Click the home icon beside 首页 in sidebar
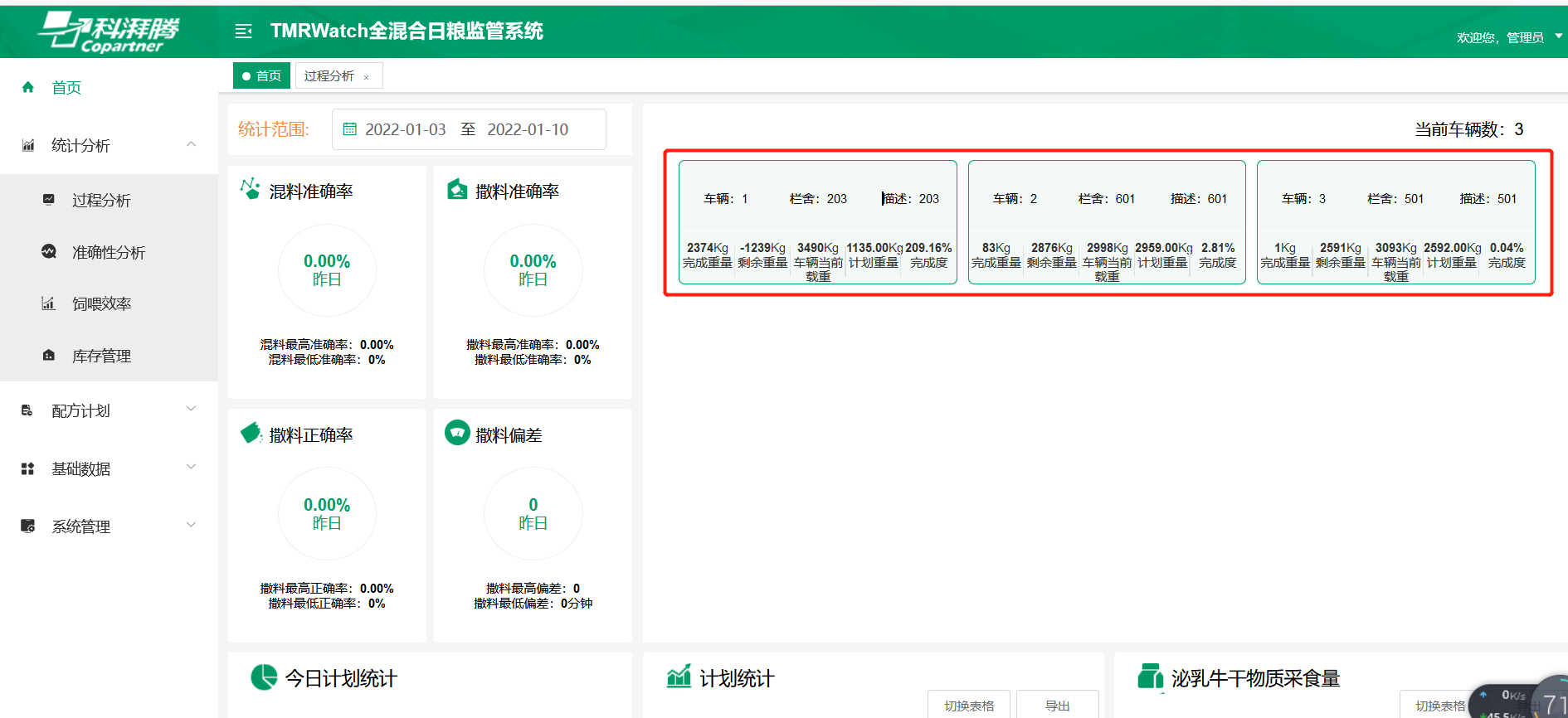1568x718 pixels. click(28, 87)
